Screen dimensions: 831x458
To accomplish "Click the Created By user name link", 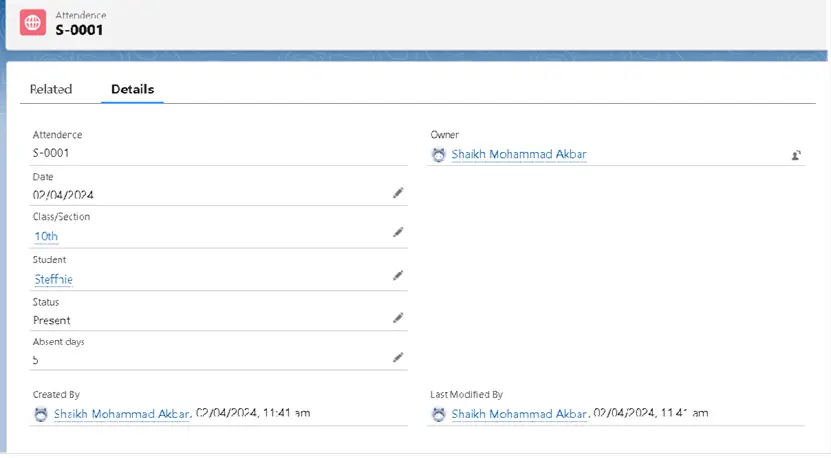I will (x=121, y=414).
